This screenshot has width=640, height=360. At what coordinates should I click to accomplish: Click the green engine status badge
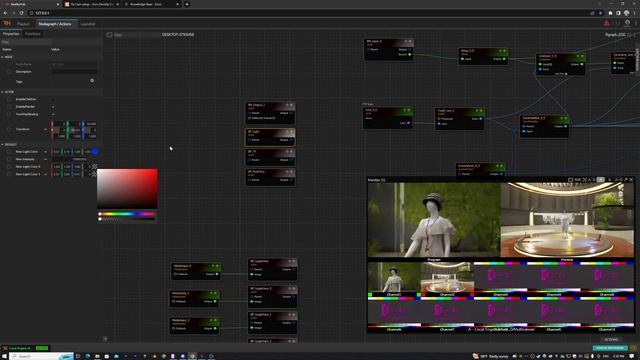[x=42, y=348]
